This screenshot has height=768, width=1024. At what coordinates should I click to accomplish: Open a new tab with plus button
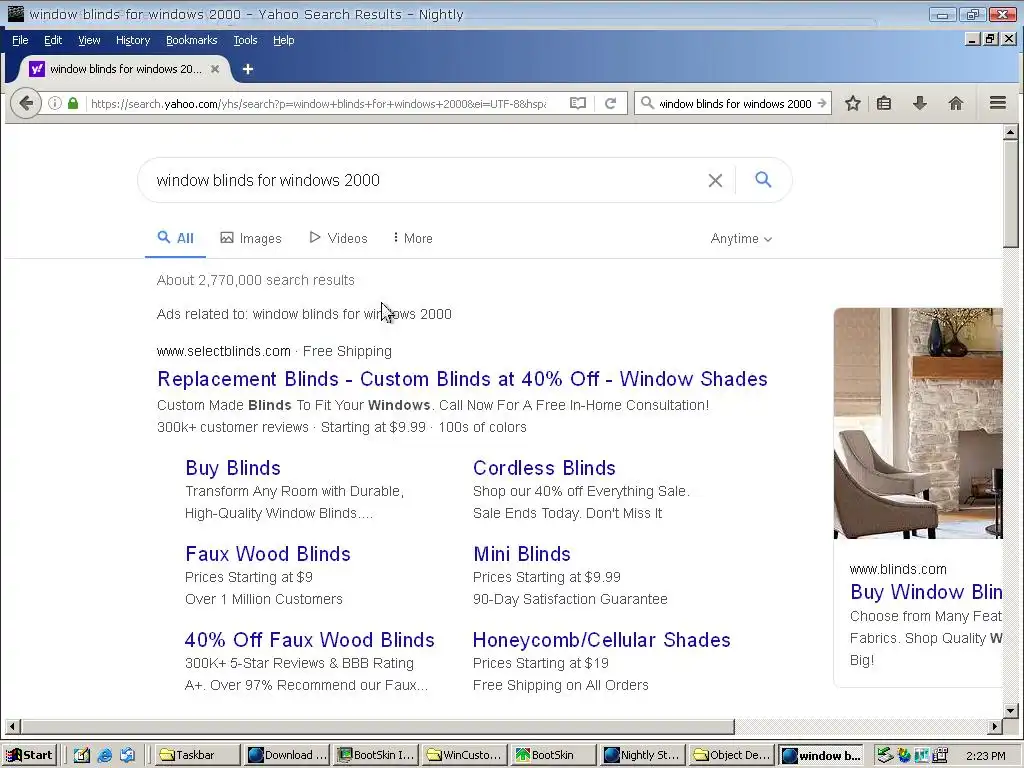248,69
